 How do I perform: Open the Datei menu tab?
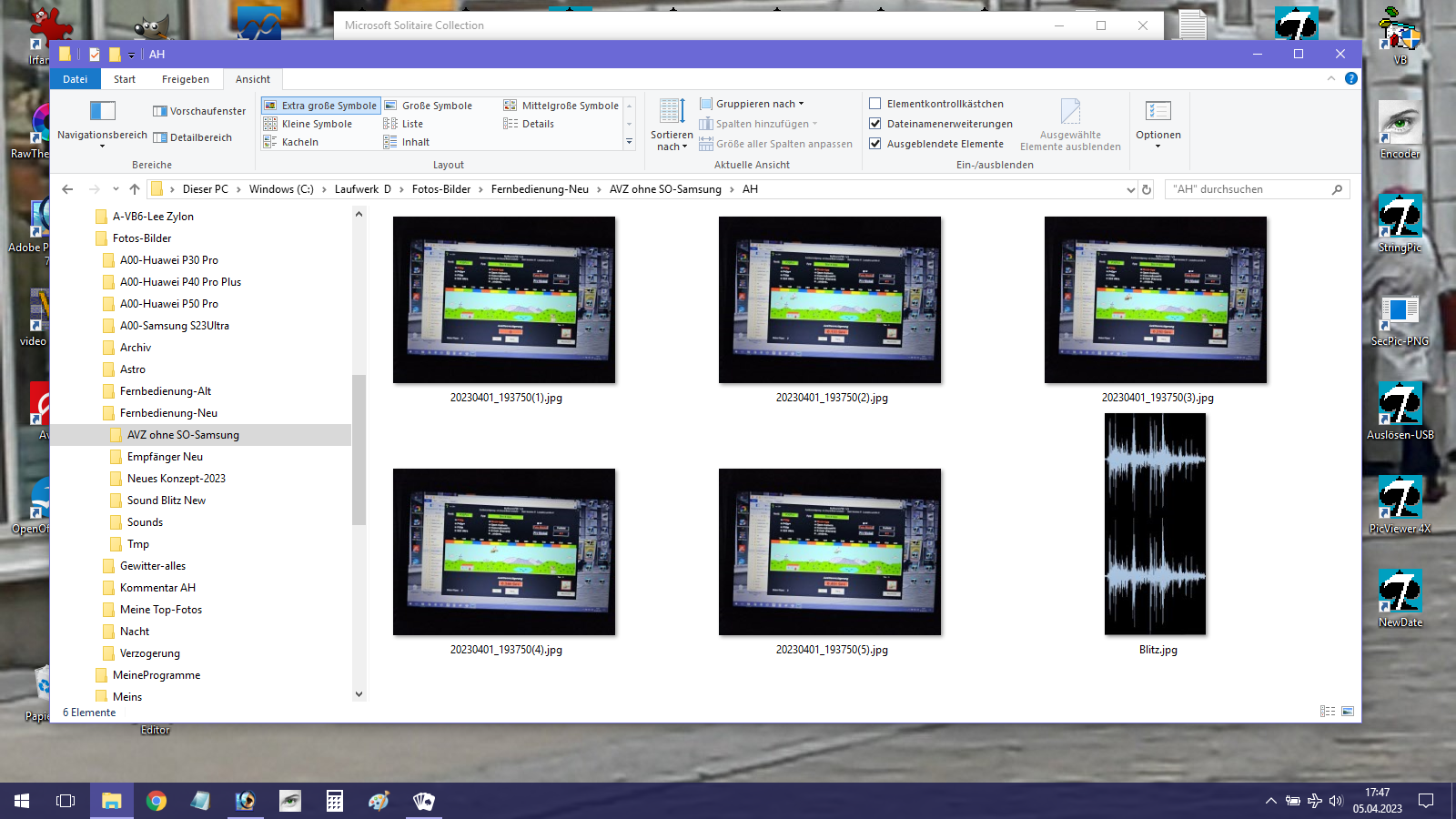pyautogui.click(x=75, y=79)
